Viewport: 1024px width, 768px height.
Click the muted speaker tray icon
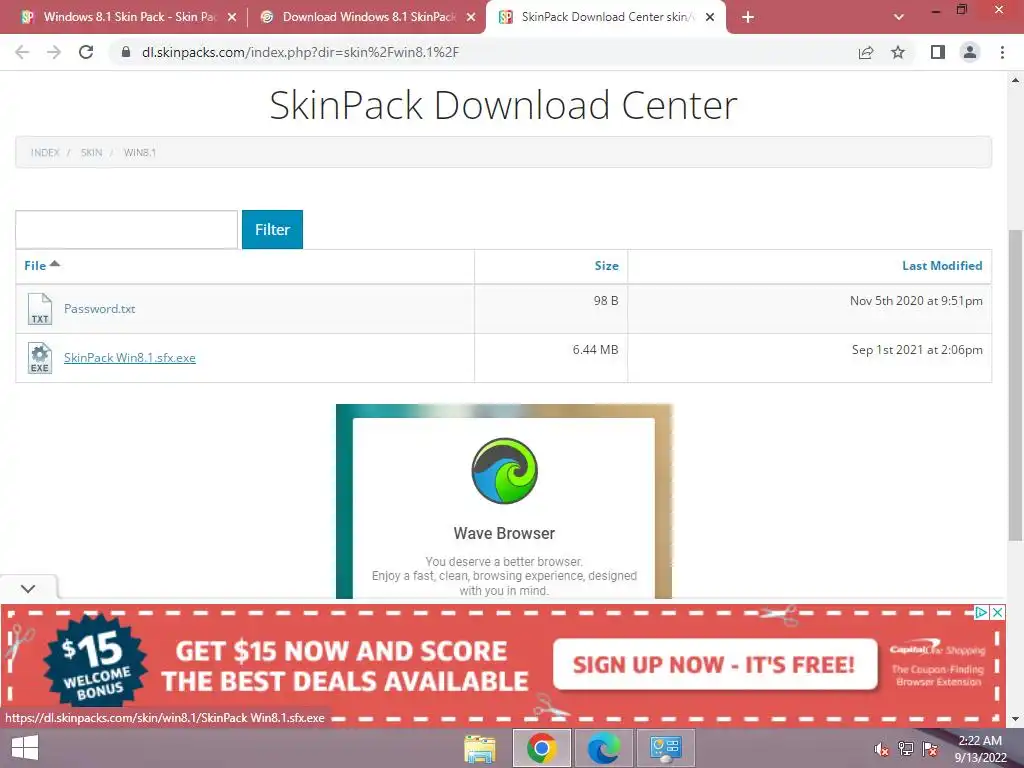point(882,749)
